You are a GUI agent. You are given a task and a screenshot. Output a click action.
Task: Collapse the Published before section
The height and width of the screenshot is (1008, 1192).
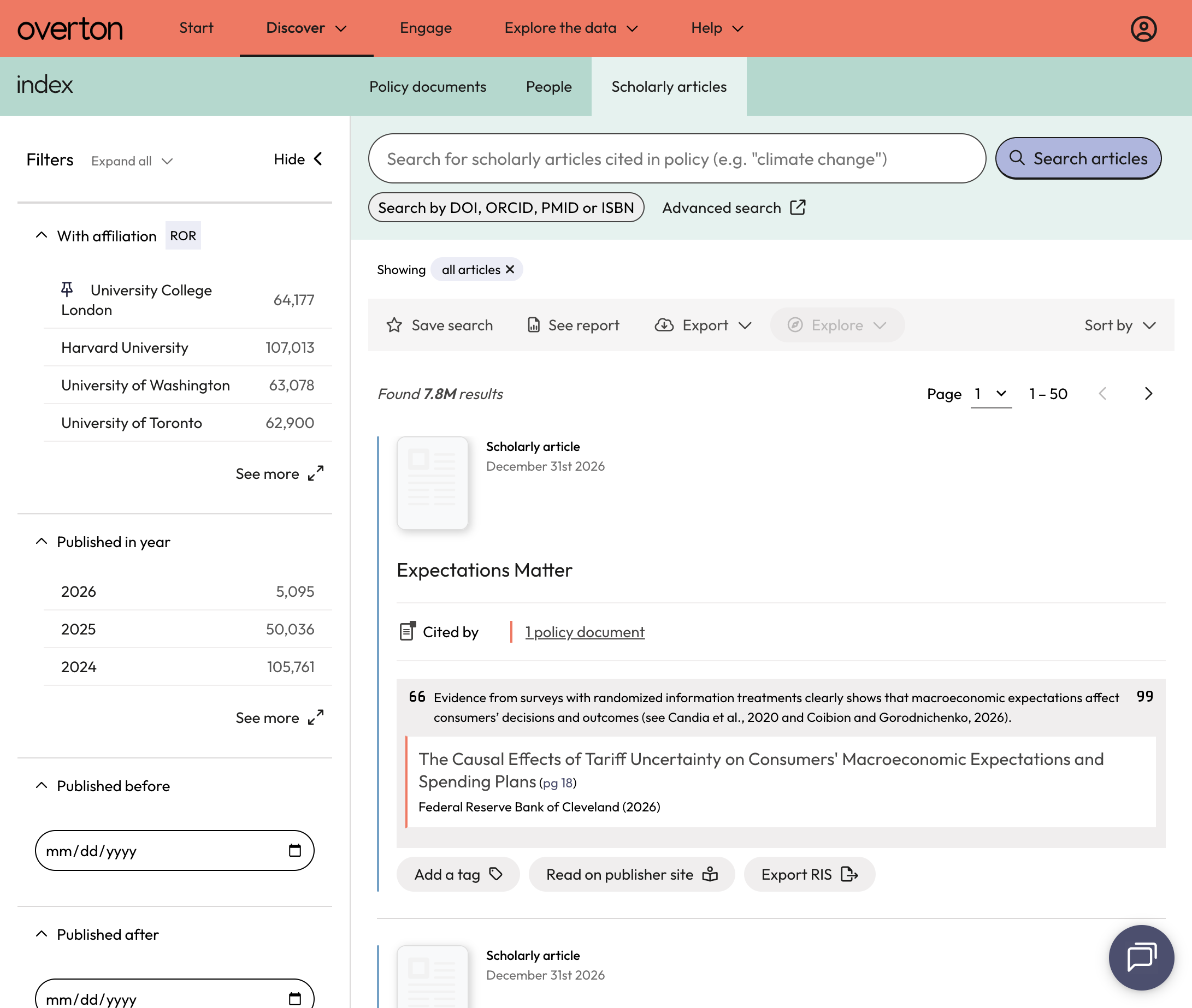point(41,785)
